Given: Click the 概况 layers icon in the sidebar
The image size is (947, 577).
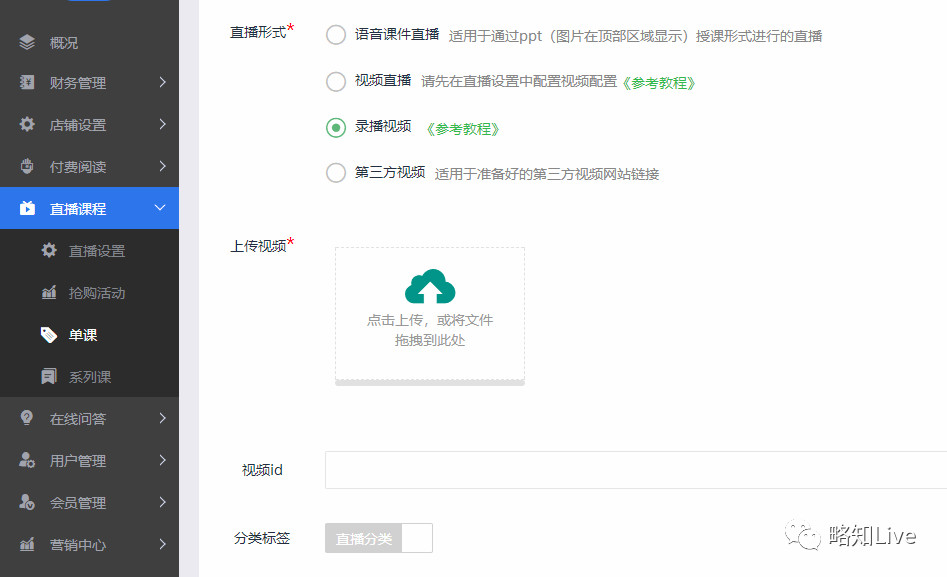Looking at the screenshot, I should pos(27,42).
